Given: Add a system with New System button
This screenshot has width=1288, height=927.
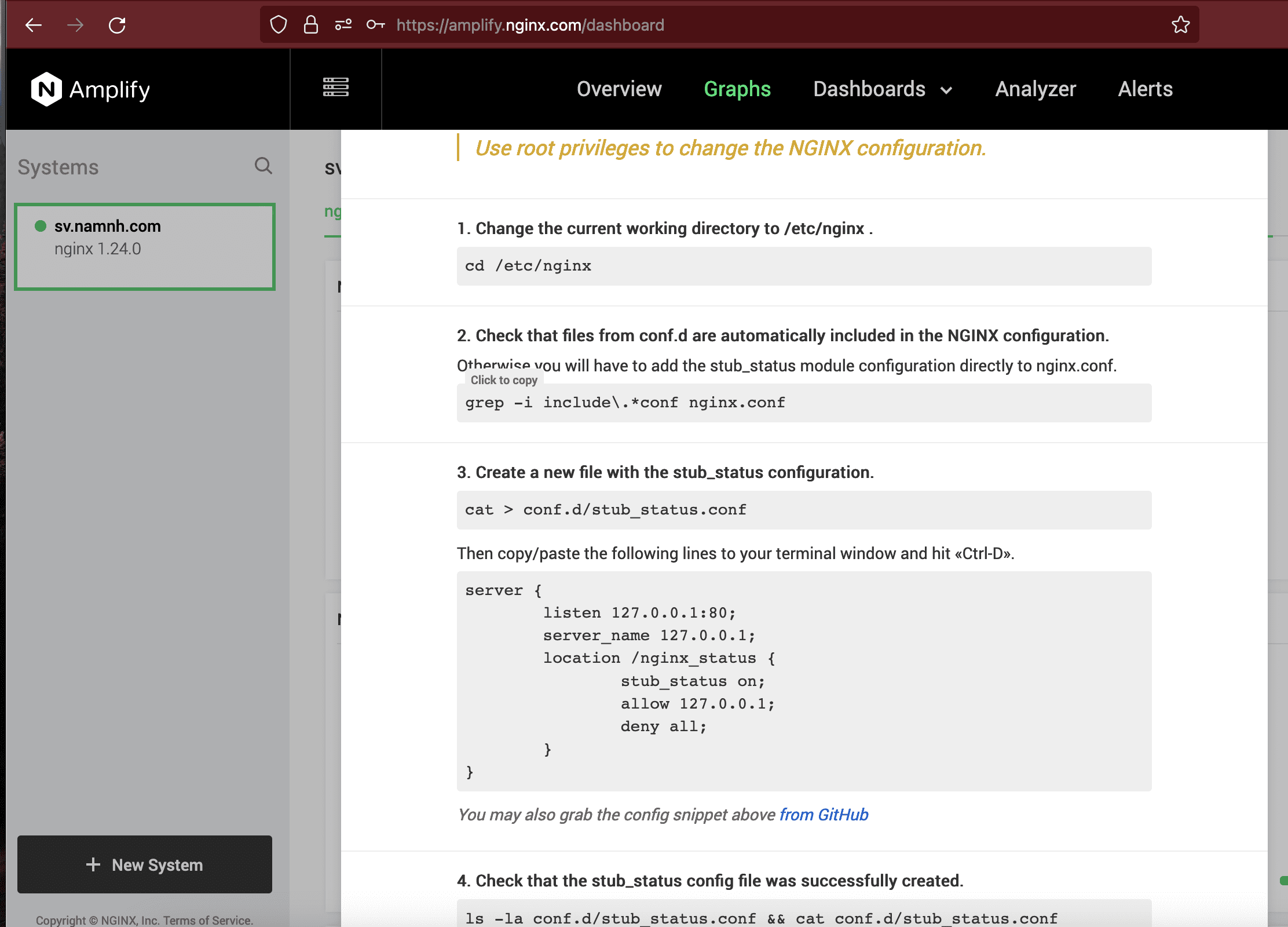Looking at the screenshot, I should click(145, 864).
